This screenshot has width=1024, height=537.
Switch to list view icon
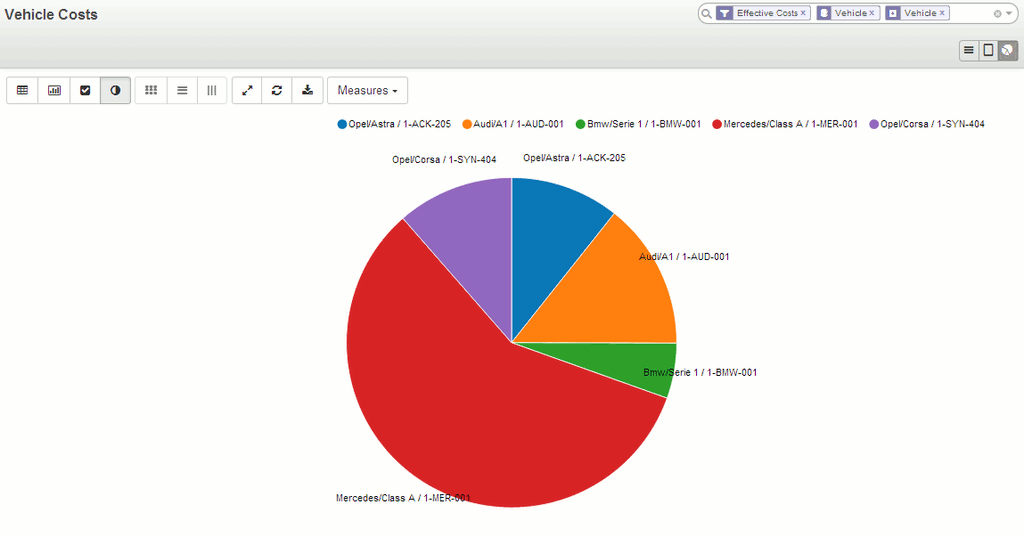968,50
